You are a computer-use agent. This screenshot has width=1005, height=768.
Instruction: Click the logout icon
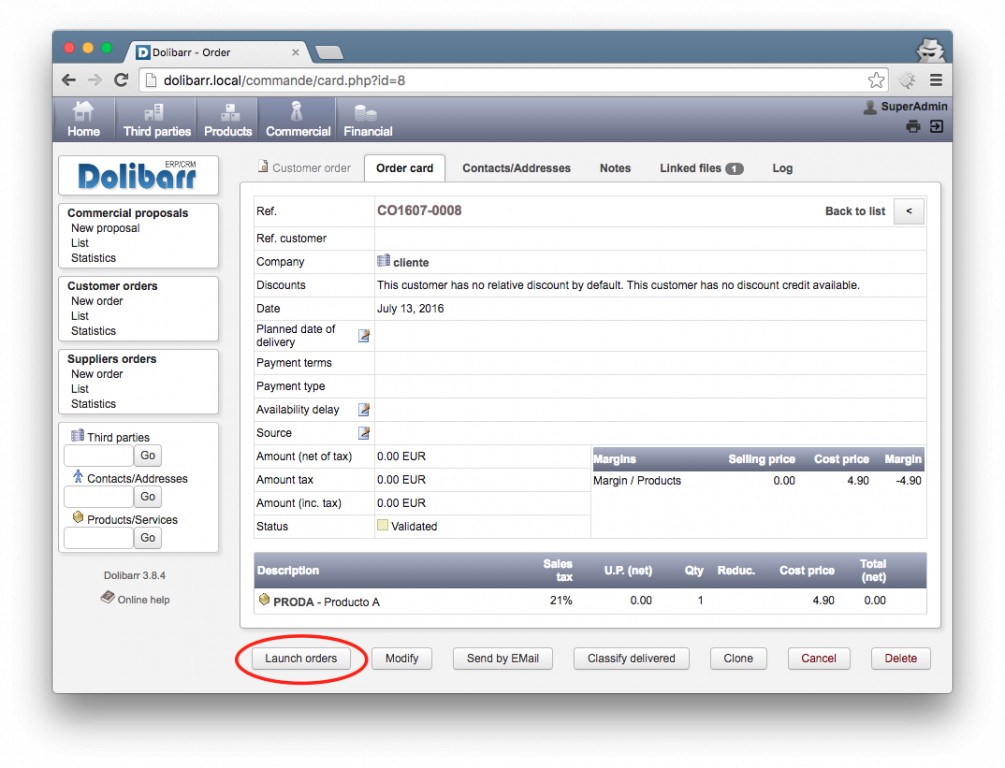936,126
